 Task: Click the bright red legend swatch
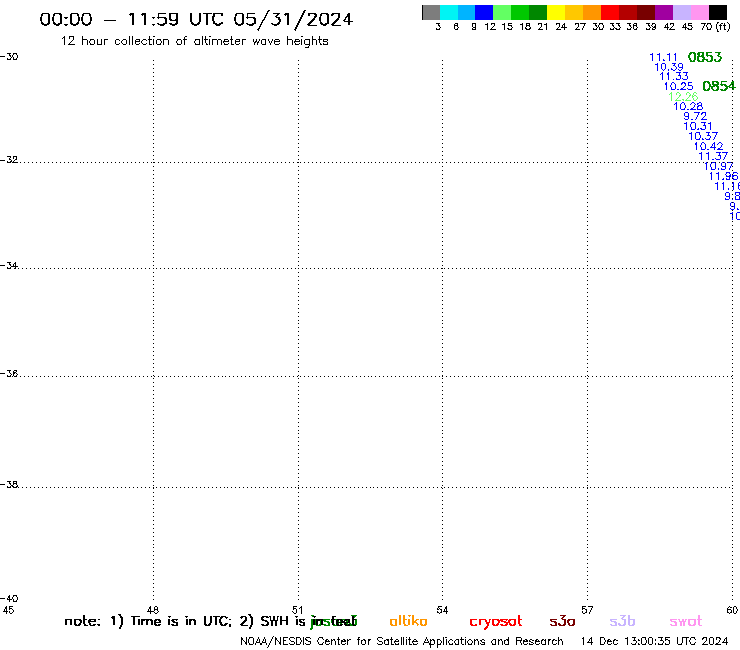click(x=610, y=12)
